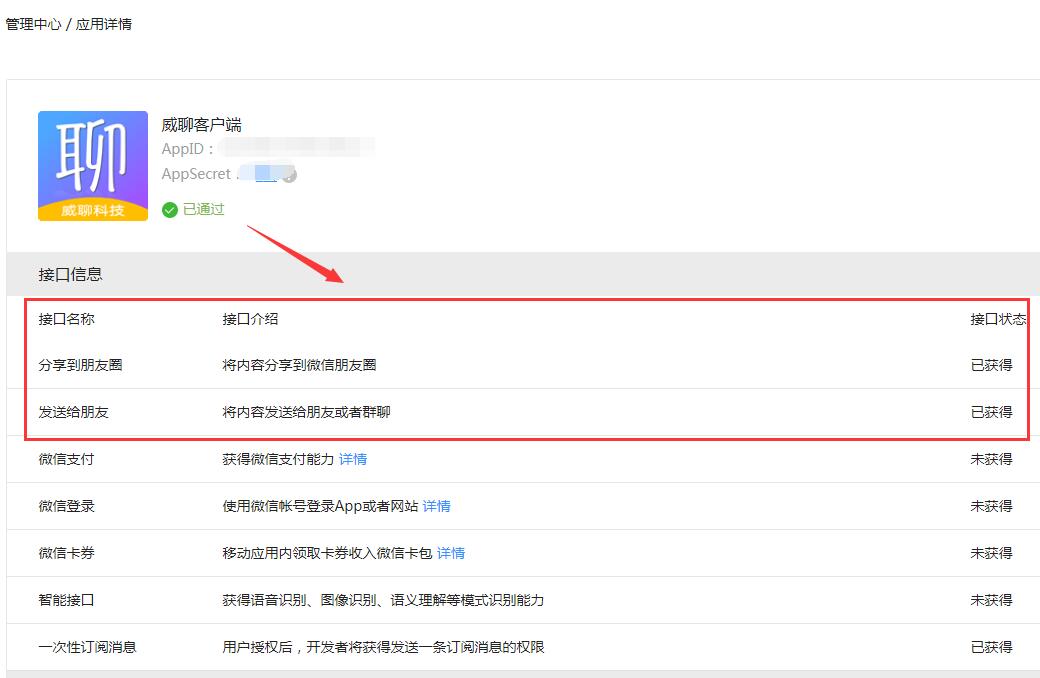The width and height of the screenshot is (1040, 678).
Task: Click the 接口名称 column header
Action: [66, 319]
